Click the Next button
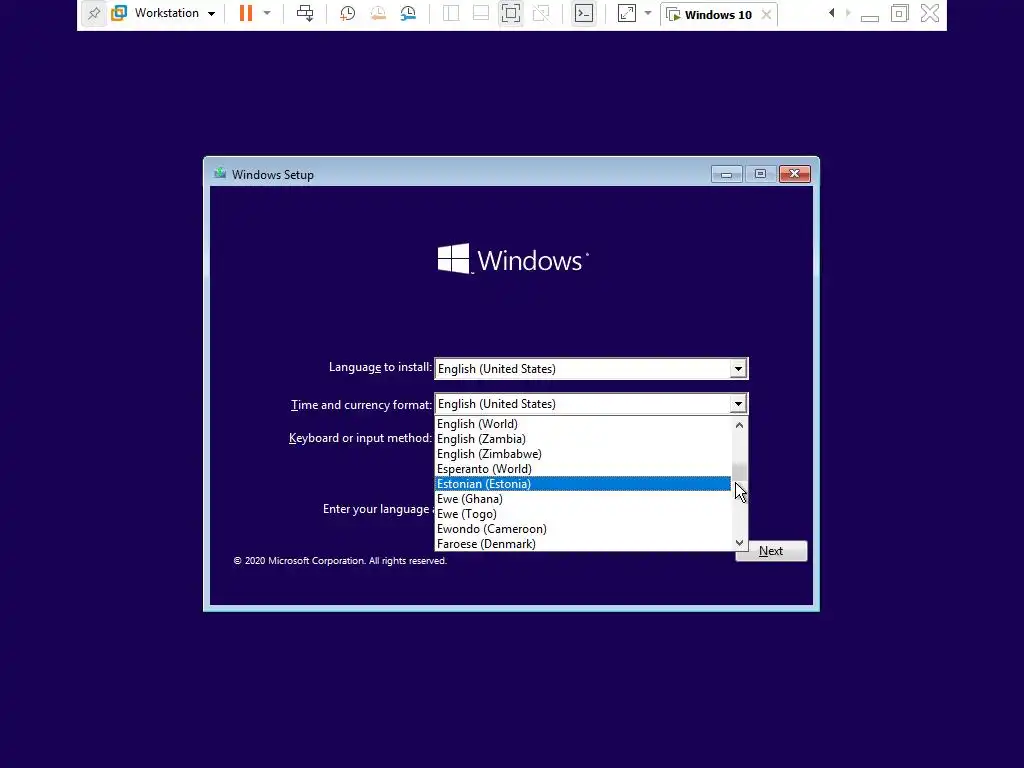 click(771, 551)
